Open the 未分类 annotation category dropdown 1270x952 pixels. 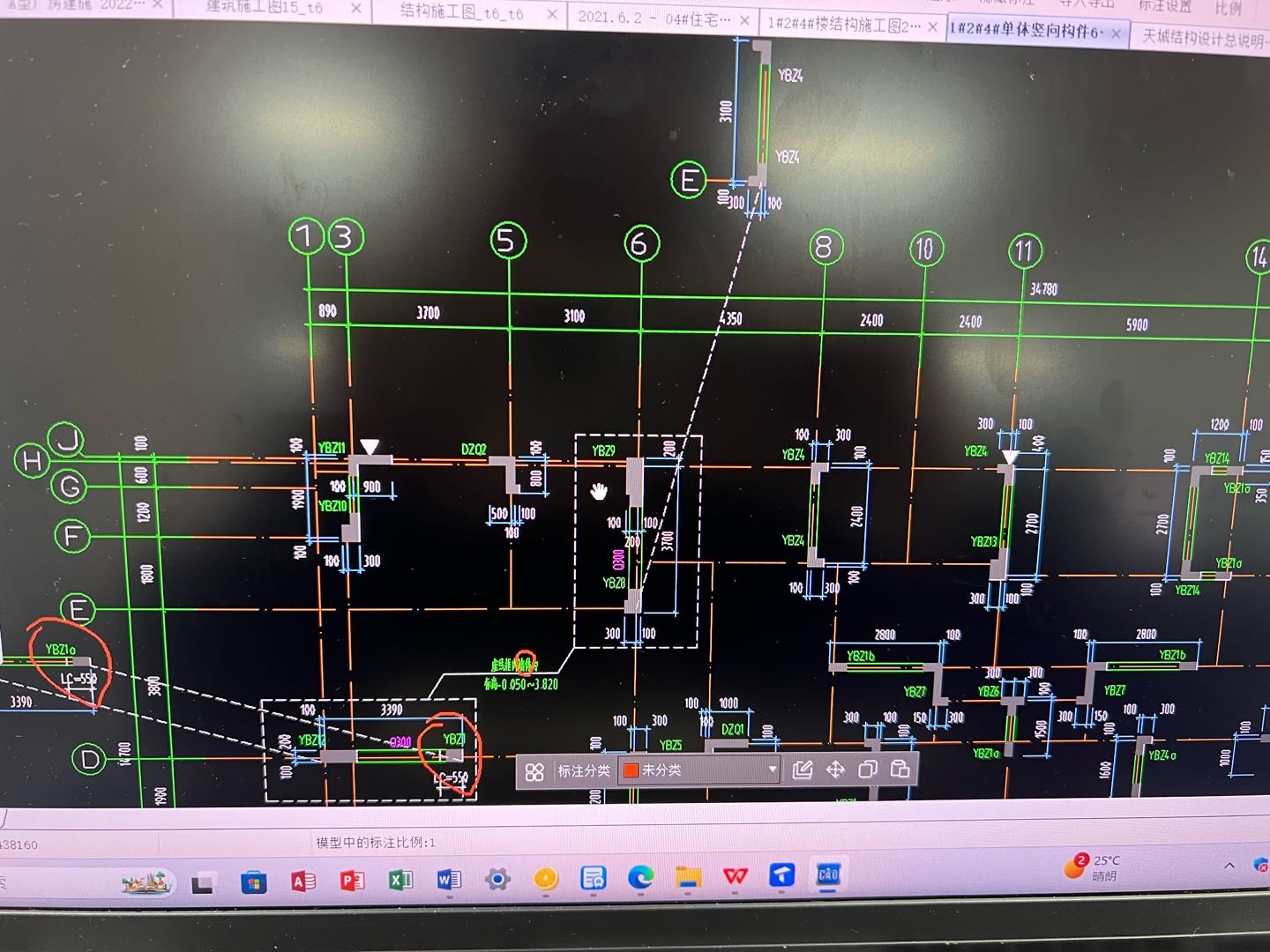pyautogui.click(x=773, y=770)
